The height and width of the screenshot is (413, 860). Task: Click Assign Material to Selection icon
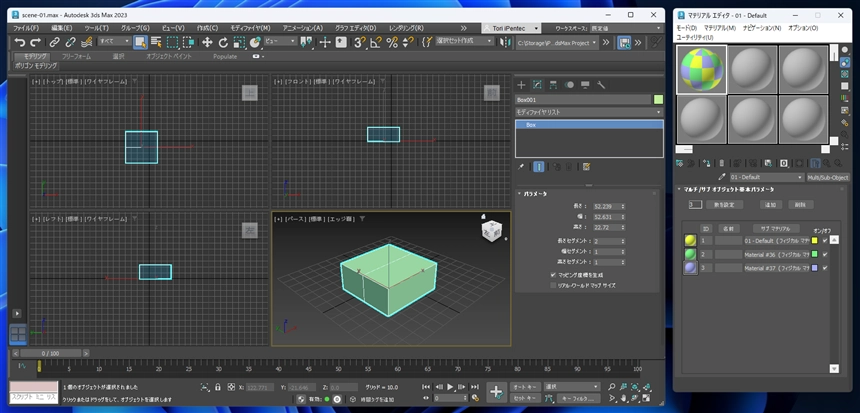(707, 163)
